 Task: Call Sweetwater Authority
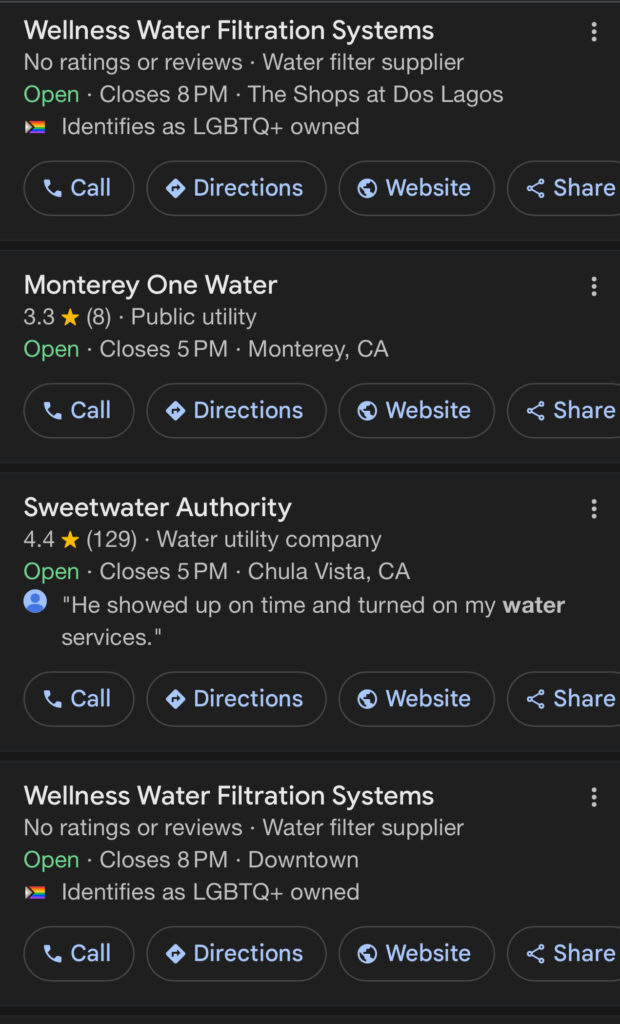coord(78,699)
